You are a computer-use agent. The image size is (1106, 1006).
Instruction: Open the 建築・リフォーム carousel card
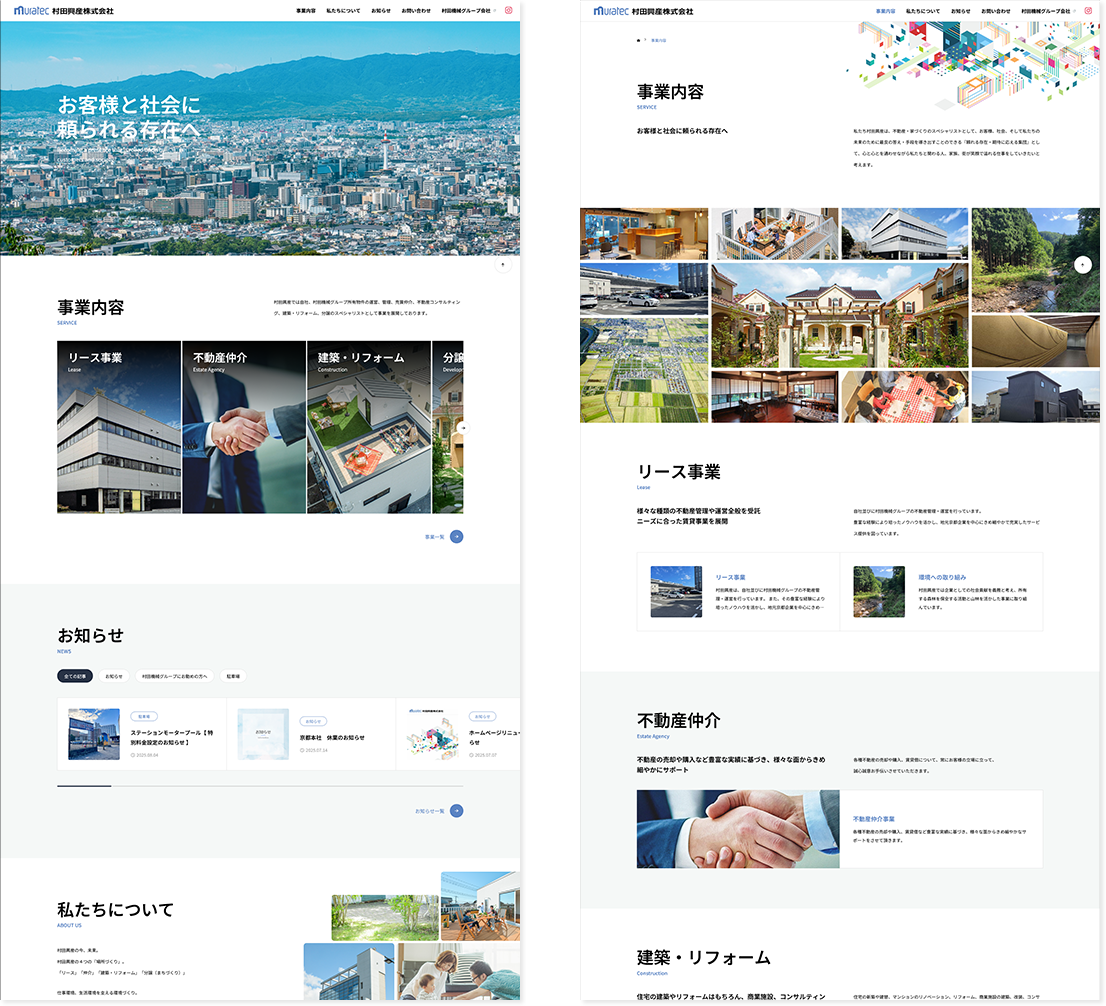[369, 427]
